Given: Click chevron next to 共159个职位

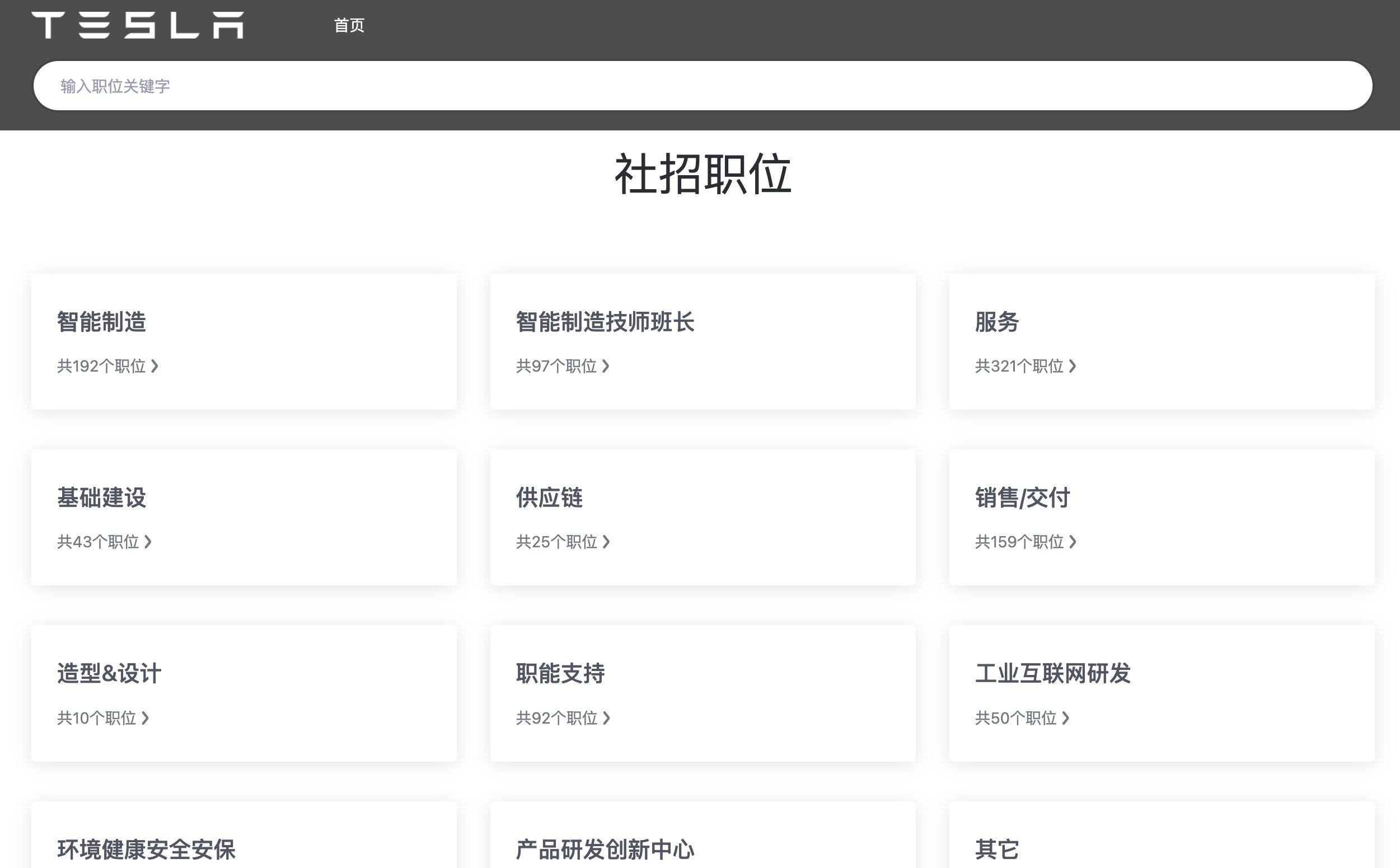Looking at the screenshot, I should click(x=1072, y=542).
